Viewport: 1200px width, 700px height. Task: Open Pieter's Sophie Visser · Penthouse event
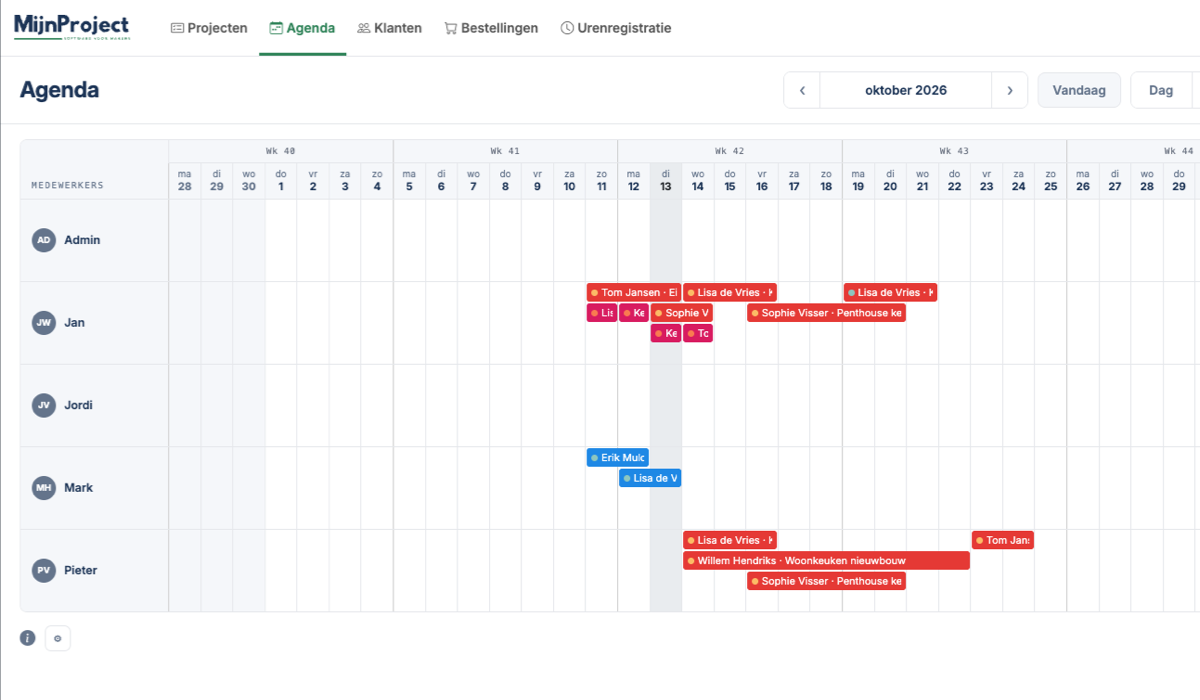827,581
